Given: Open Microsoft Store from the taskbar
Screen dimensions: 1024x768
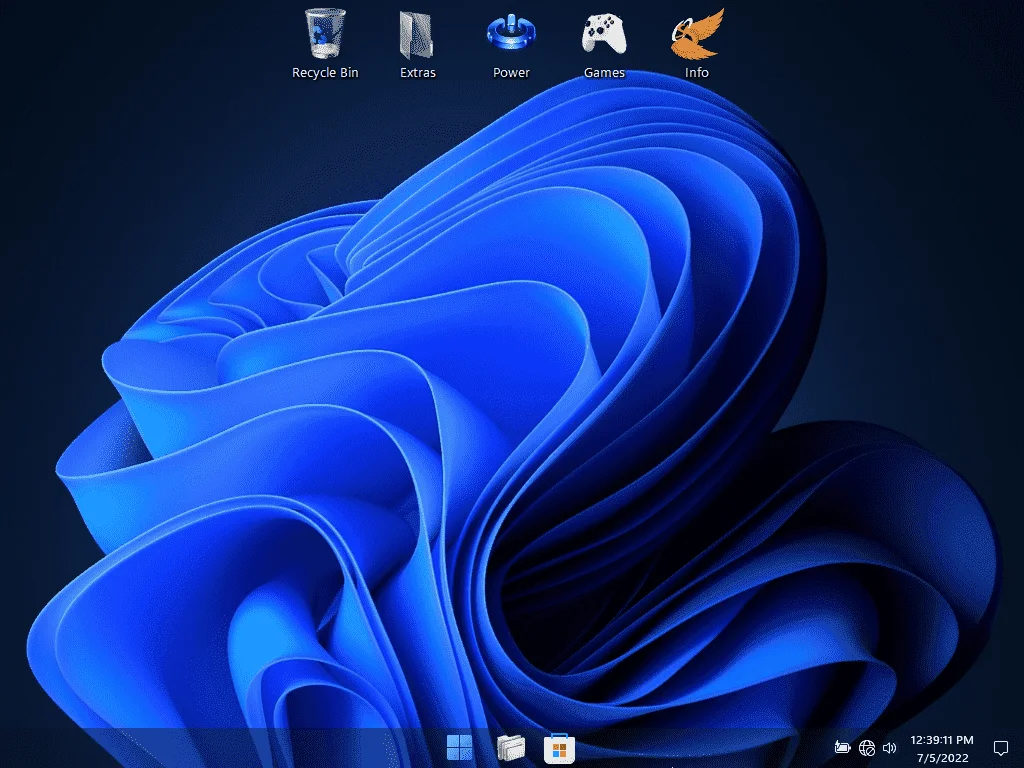Looking at the screenshot, I should pyautogui.click(x=559, y=748).
